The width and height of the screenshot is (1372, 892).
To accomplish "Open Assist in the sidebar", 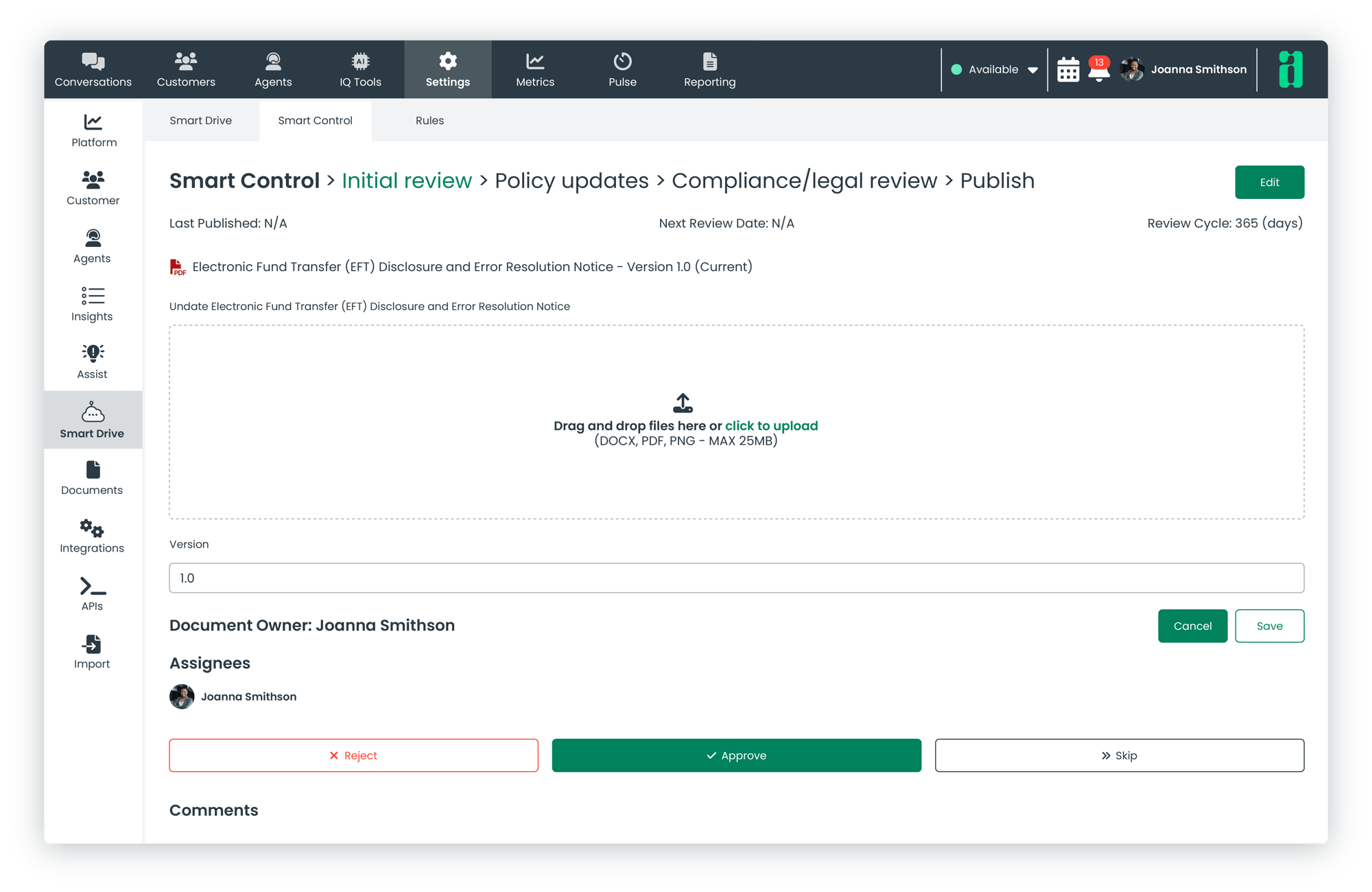I will coord(93,362).
